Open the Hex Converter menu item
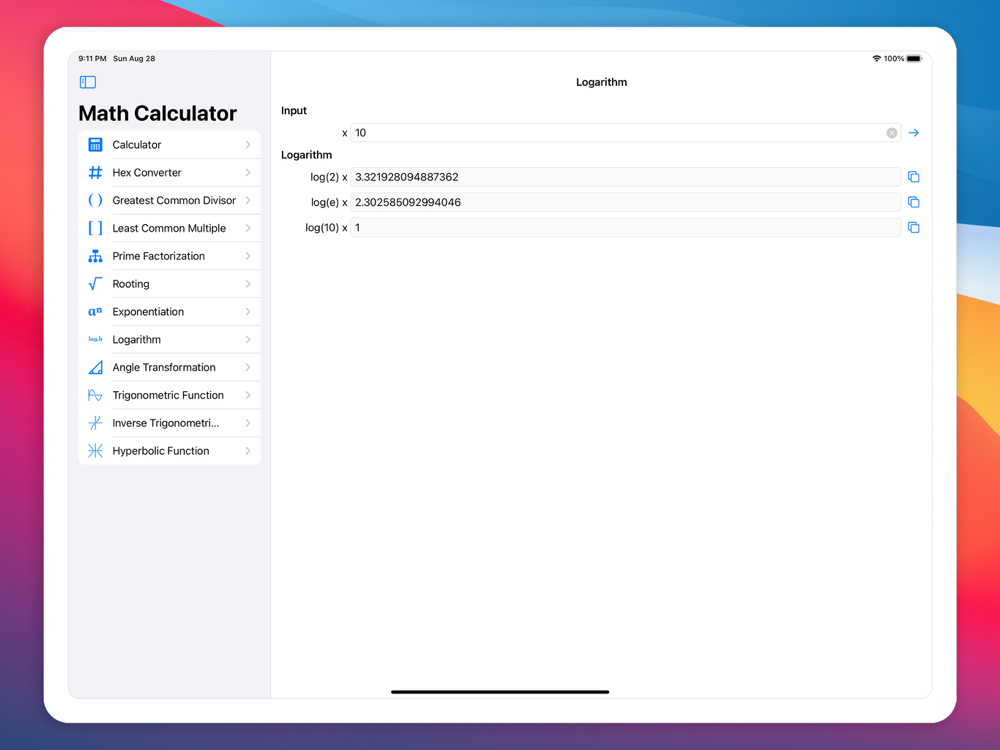Image resolution: width=1000 pixels, height=750 pixels. pyautogui.click(x=170, y=172)
